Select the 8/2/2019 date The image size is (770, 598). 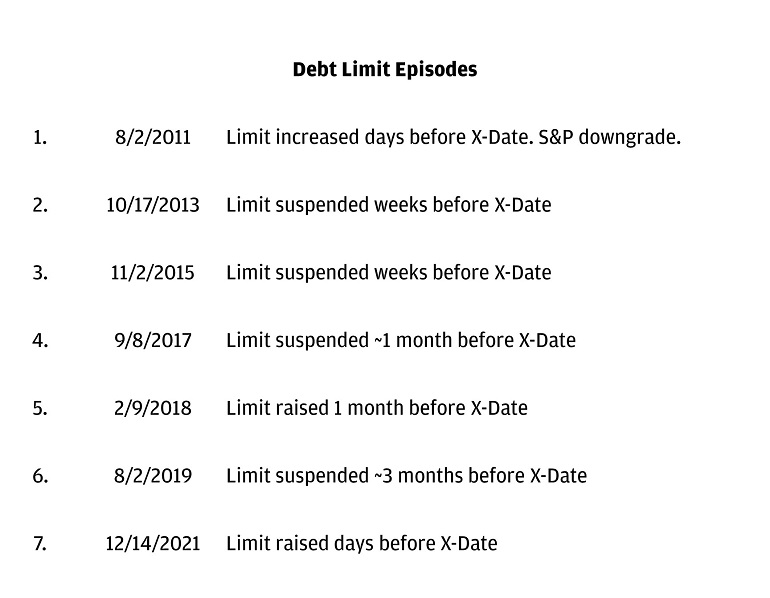point(152,476)
